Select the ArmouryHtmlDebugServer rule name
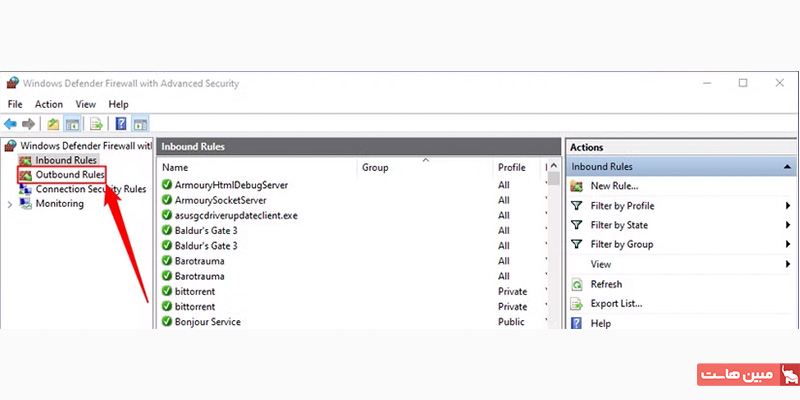The height and width of the screenshot is (400, 800). (231, 185)
